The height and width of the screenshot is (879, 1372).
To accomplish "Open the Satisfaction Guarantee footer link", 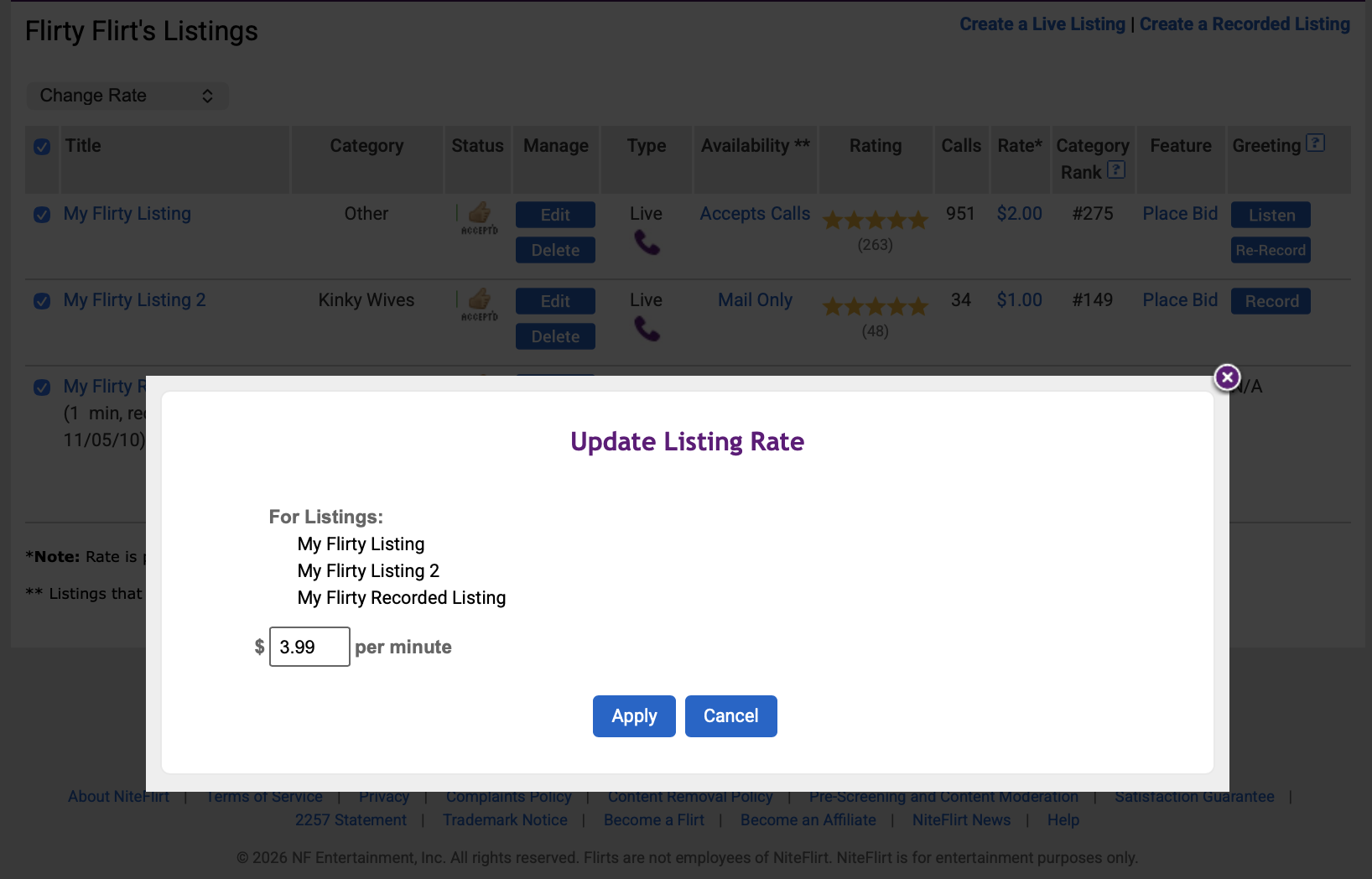I will (1194, 797).
